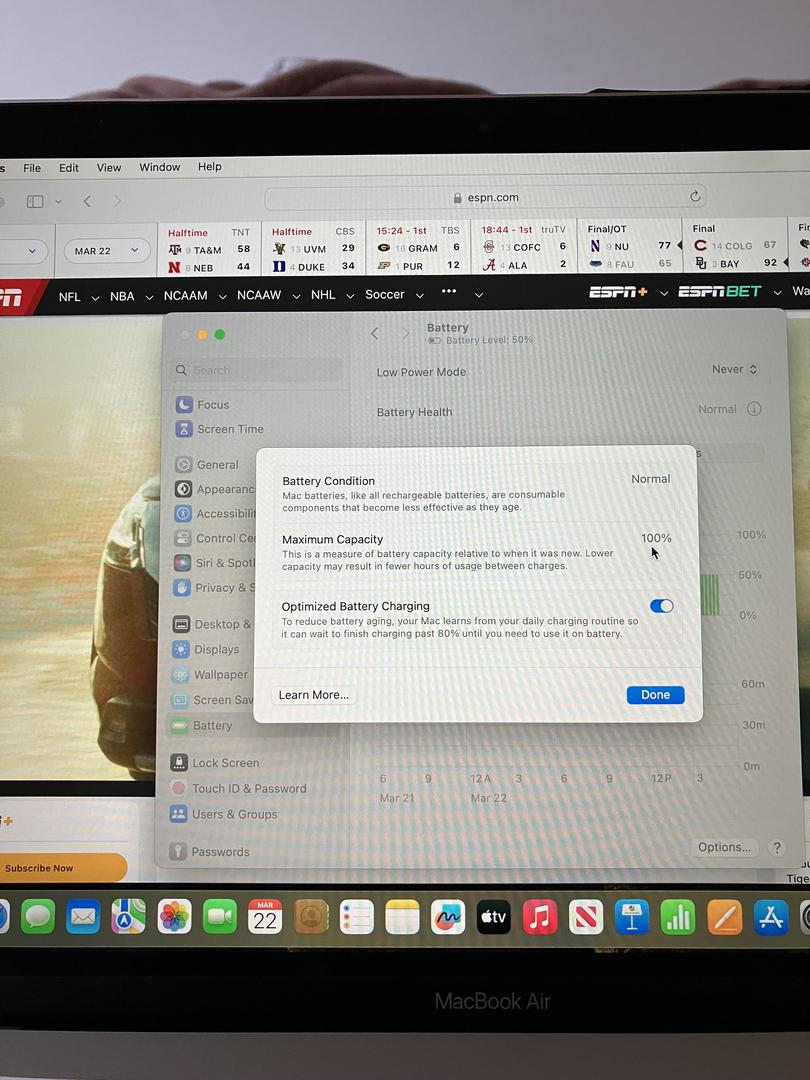Open the Battery help question mark
Viewport: 810px width, 1080px height.
pos(777,847)
